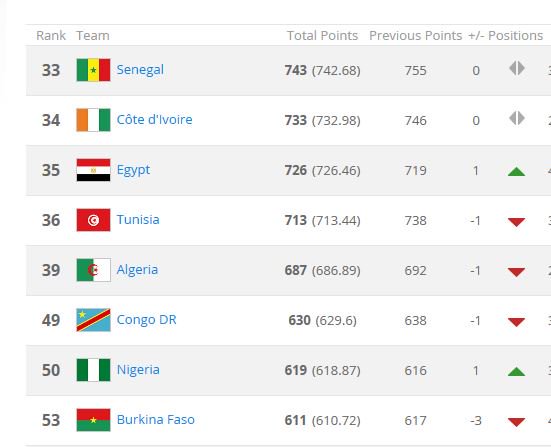Image resolution: width=551 pixels, height=447 pixels.
Task: Click Tunisia's red down arrow indicator
Action: coord(517,222)
